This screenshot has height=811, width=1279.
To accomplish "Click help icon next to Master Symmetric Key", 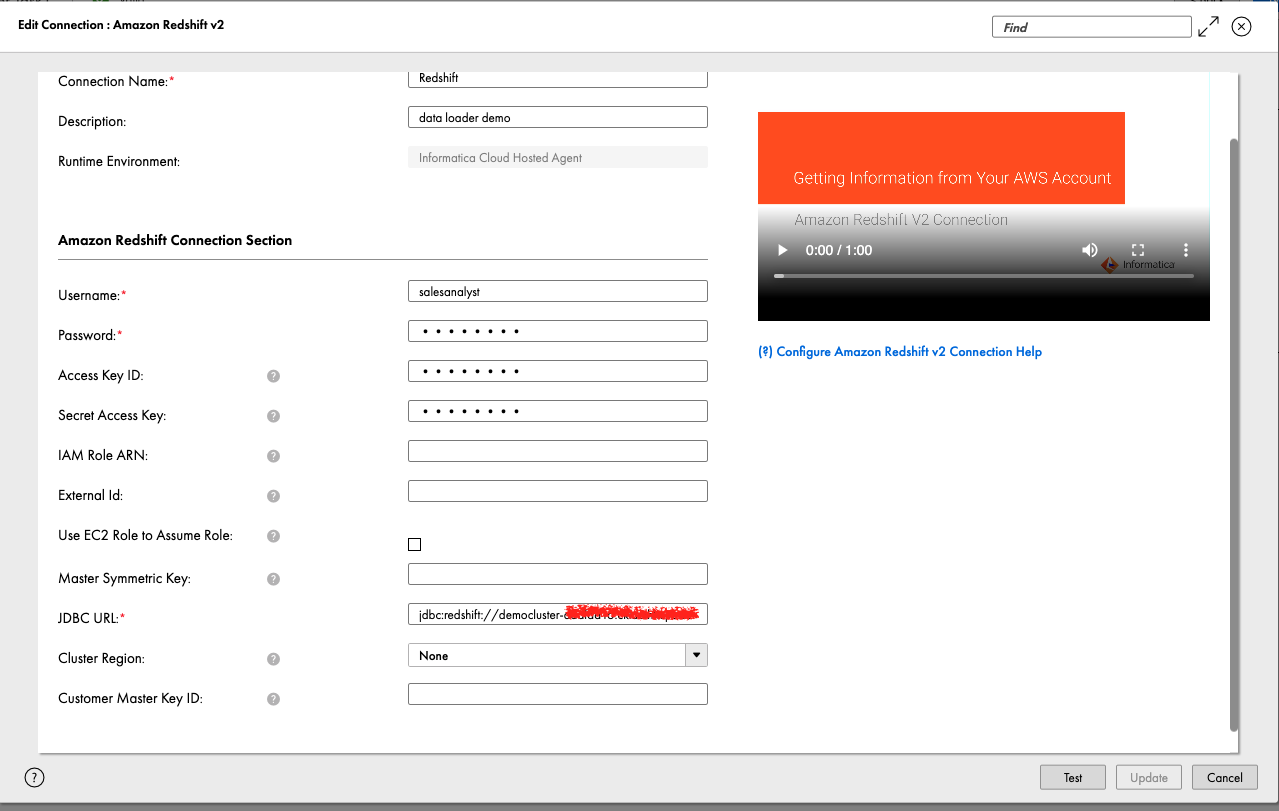I will [x=273, y=579].
